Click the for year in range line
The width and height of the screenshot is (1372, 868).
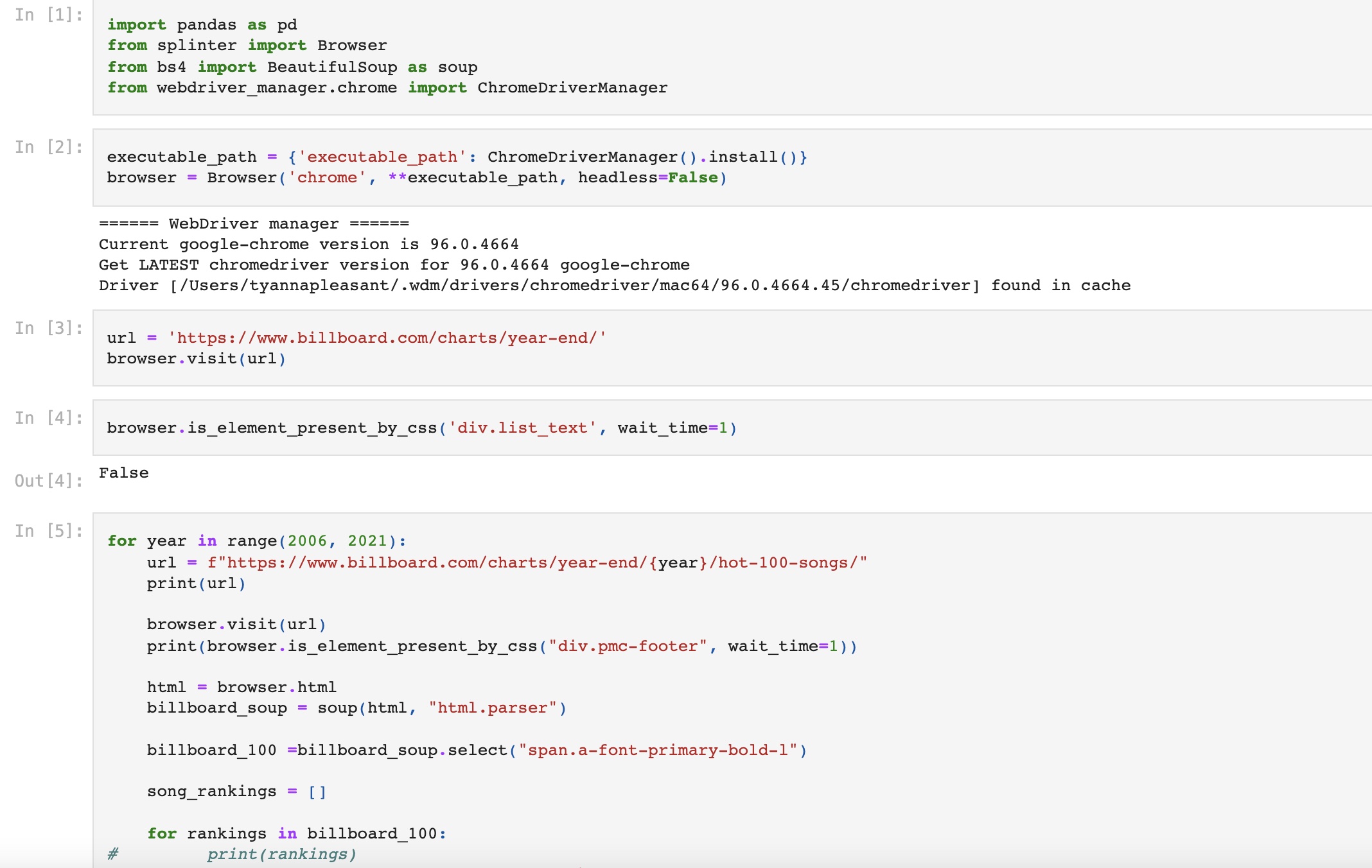[257, 541]
